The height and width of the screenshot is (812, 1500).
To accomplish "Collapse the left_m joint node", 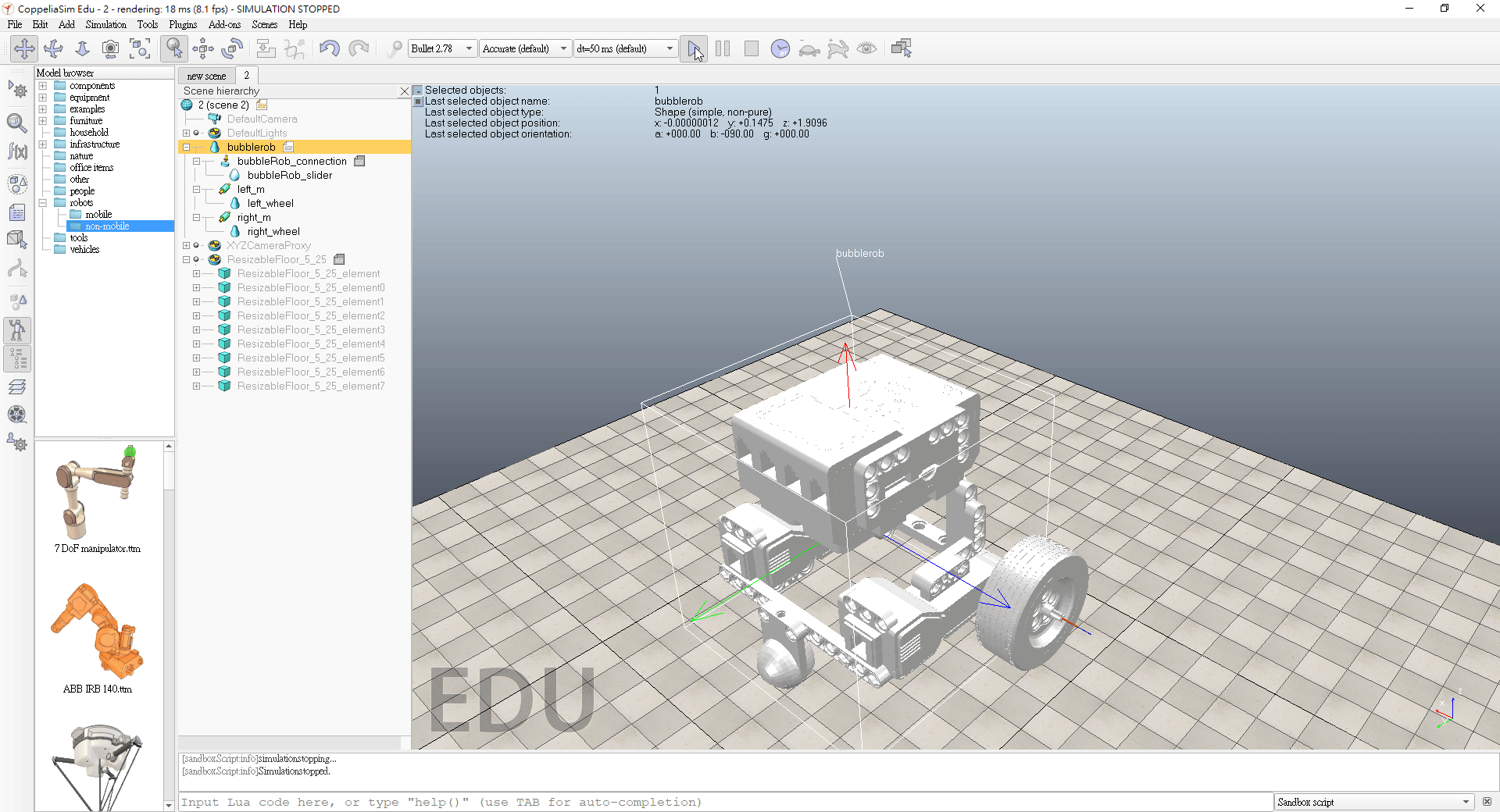I will 197,189.
